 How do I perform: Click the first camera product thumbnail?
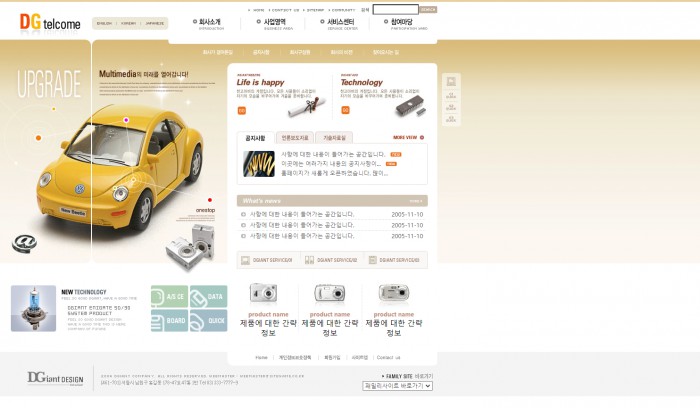[x=263, y=293]
